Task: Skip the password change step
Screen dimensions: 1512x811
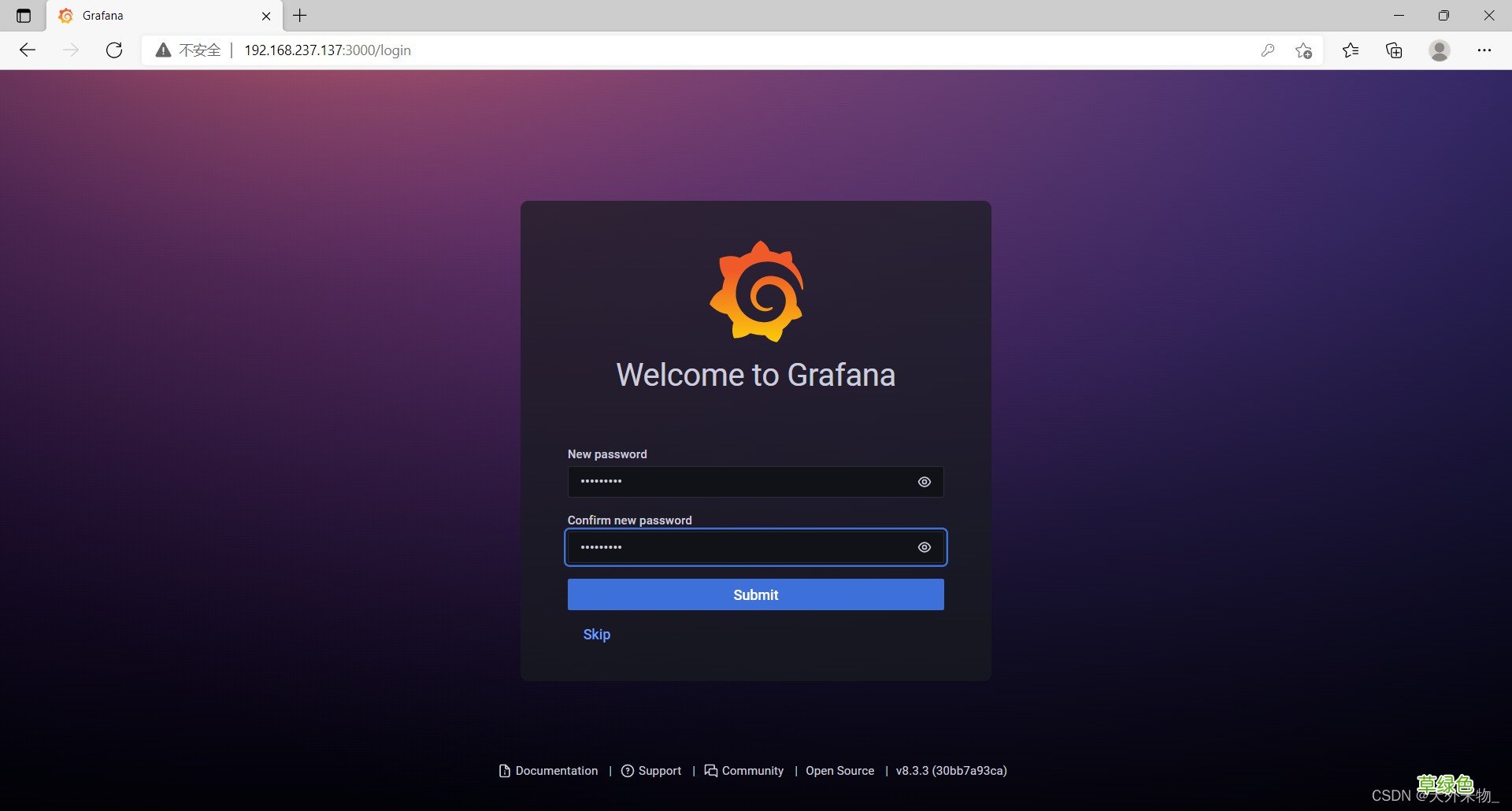Action: point(596,635)
